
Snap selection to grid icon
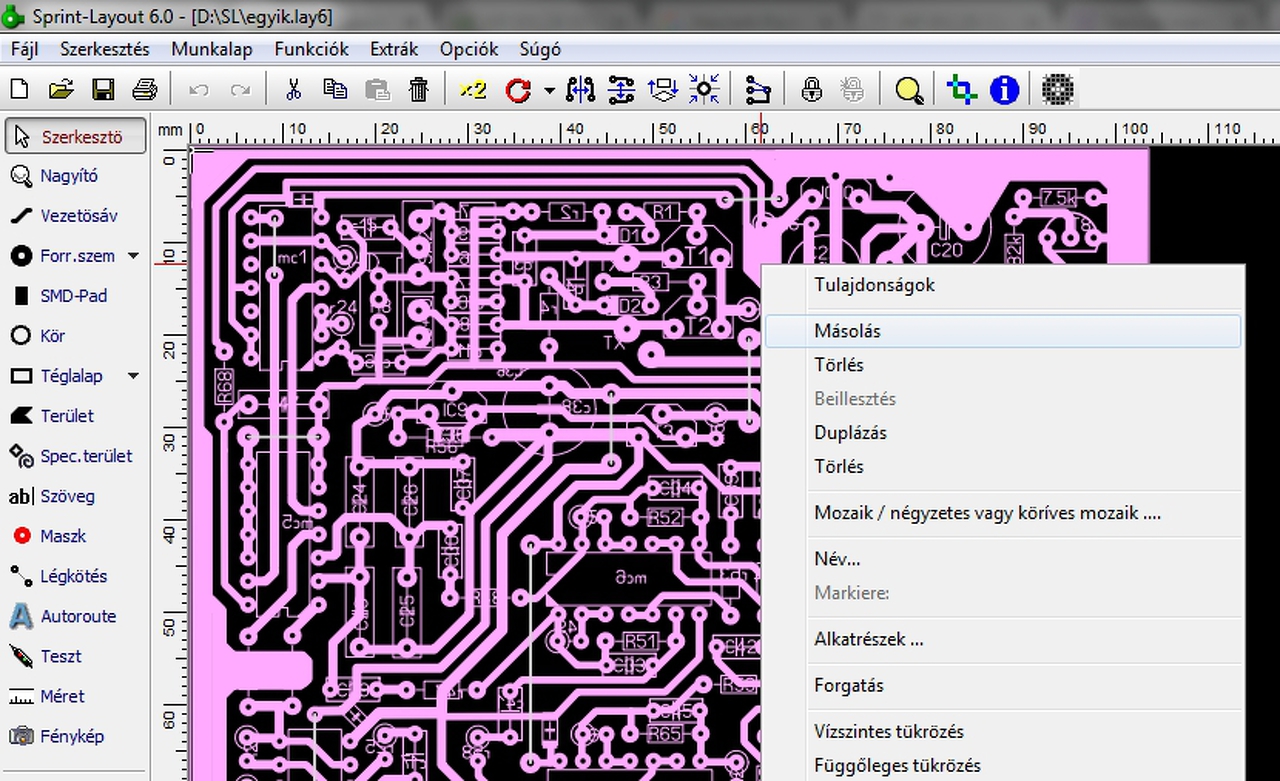pyautogui.click(x=705, y=90)
